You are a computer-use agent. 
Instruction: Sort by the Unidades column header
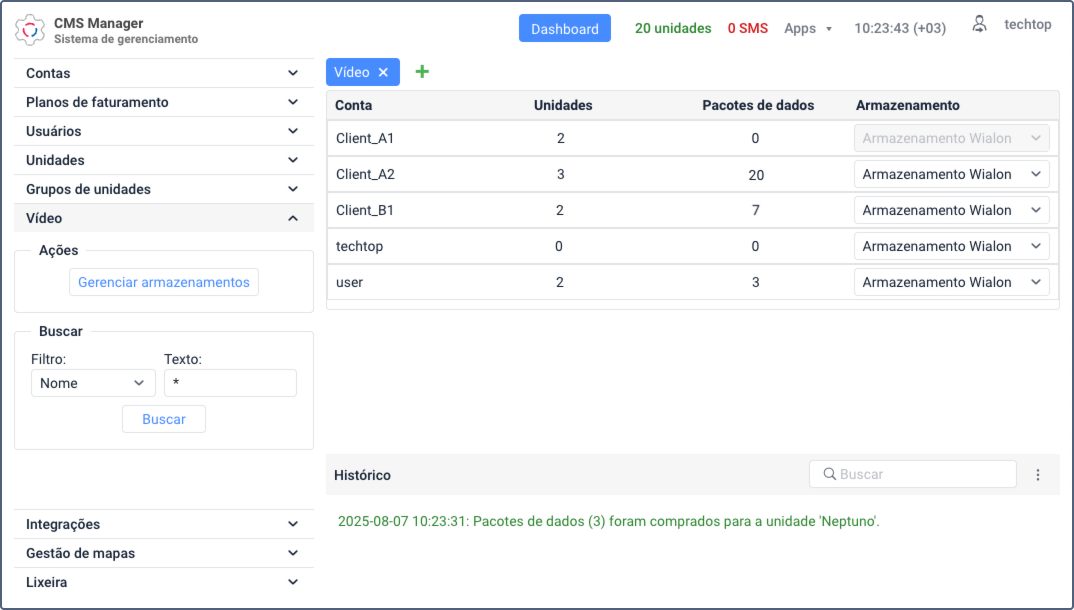pos(563,105)
